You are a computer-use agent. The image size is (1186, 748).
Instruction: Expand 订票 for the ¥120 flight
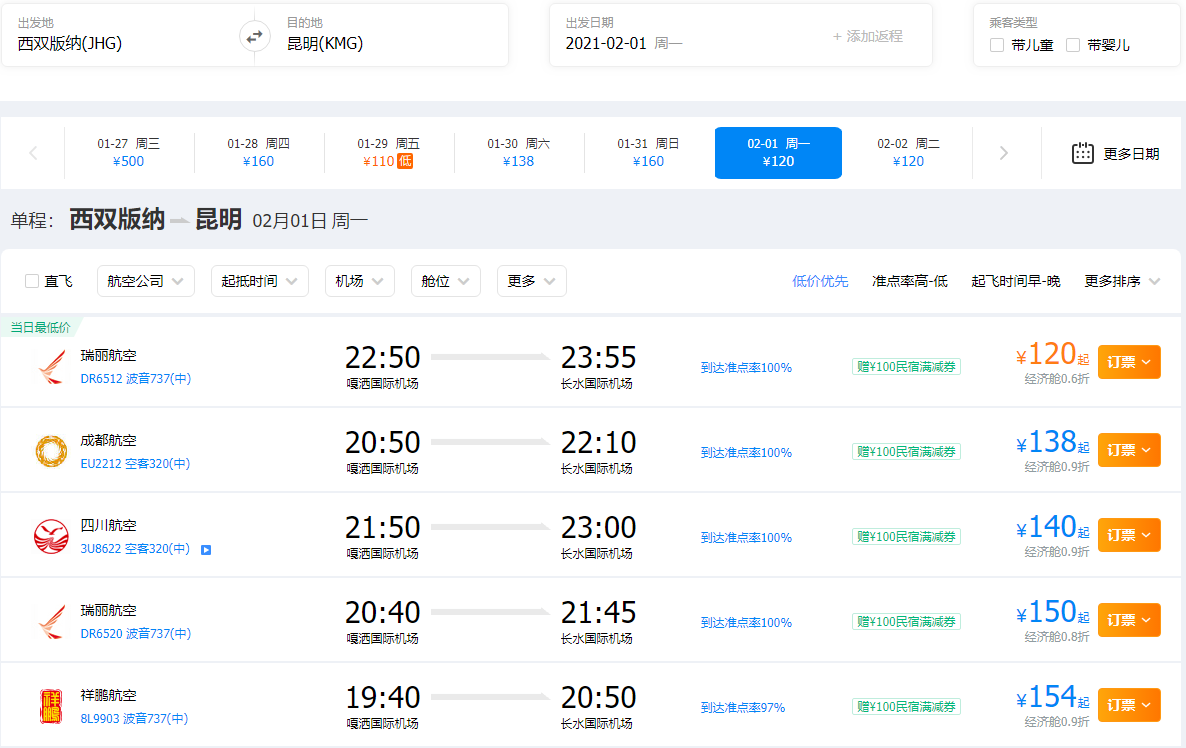point(1129,362)
